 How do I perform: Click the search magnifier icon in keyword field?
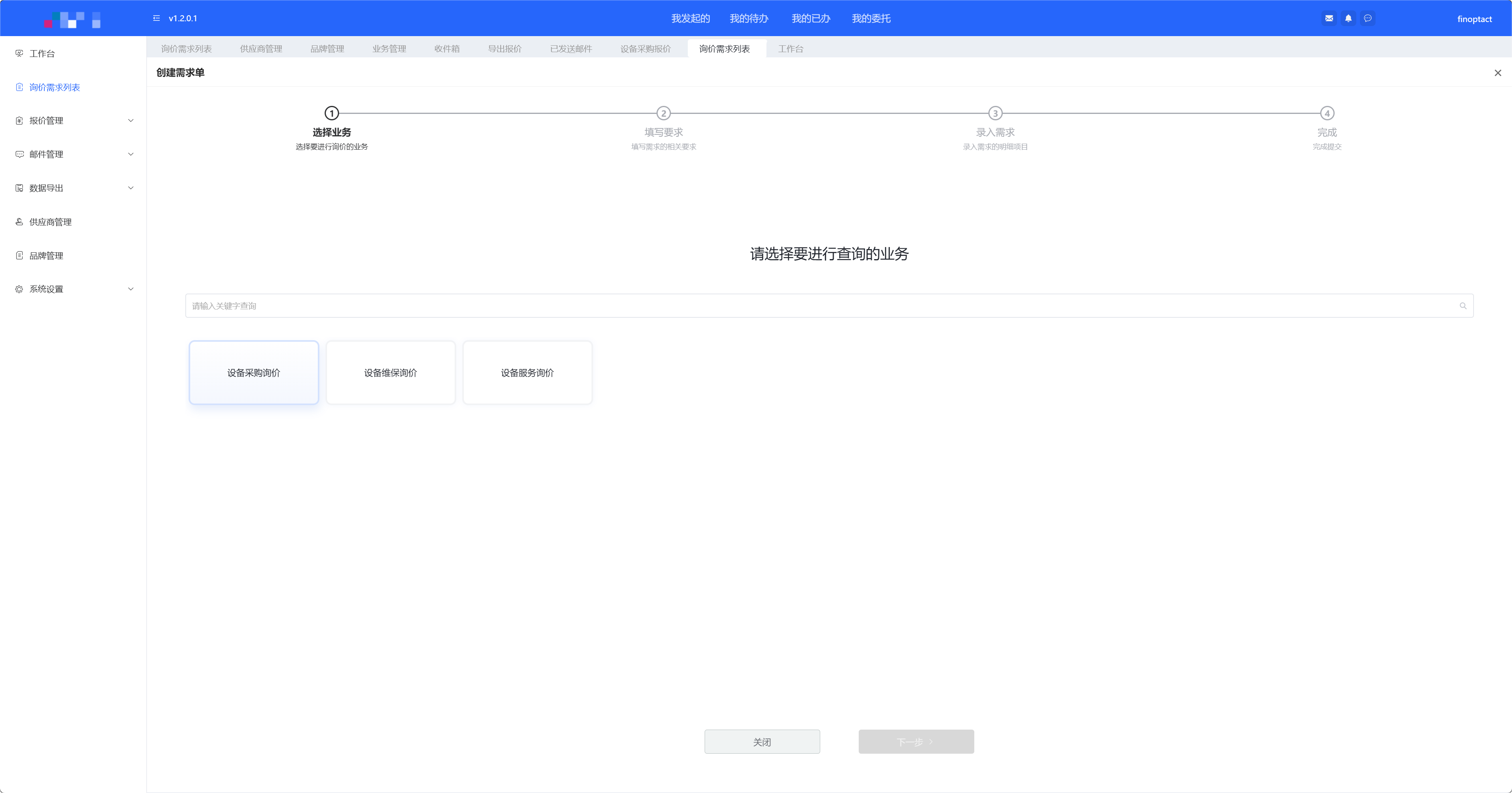[1463, 306]
